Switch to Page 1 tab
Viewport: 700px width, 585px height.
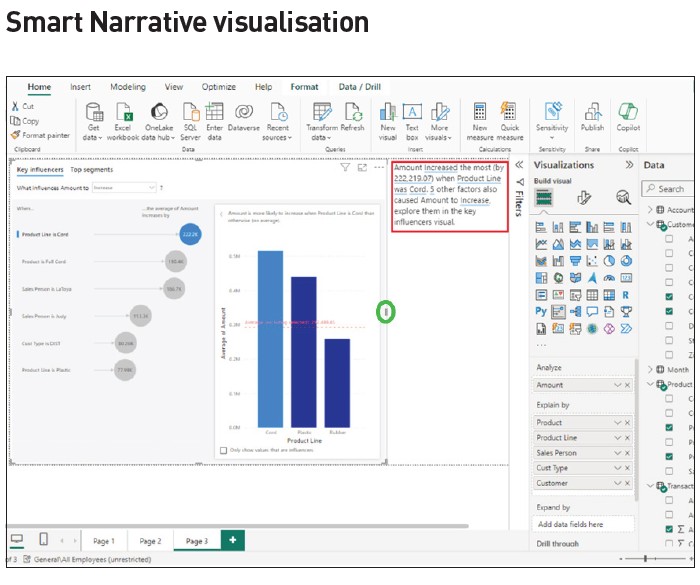(104, 541)
